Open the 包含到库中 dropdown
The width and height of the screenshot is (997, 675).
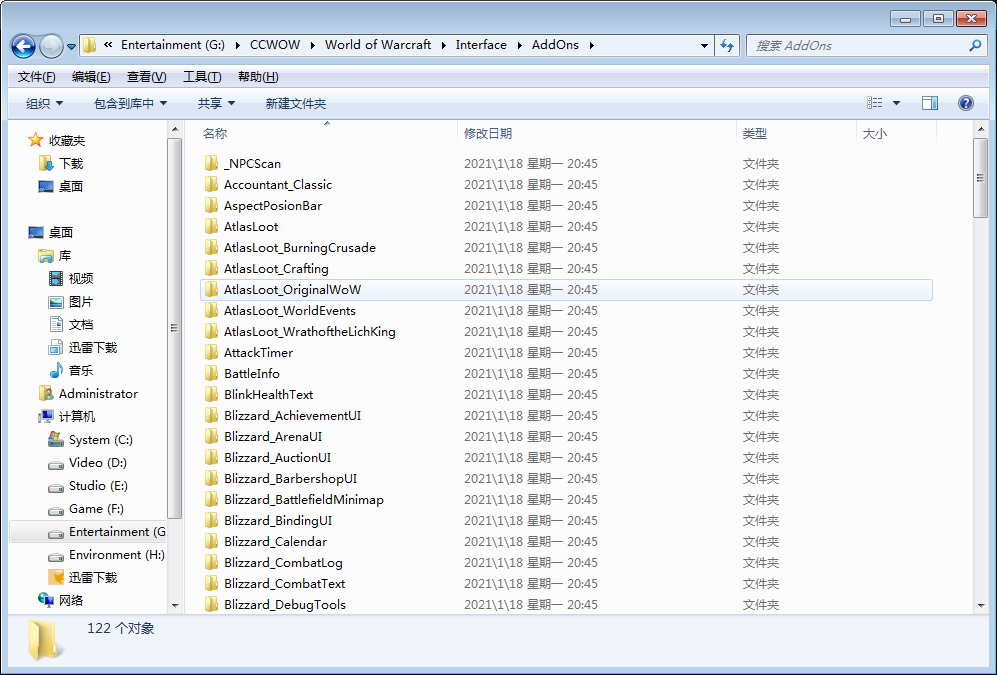click(130, 104)
